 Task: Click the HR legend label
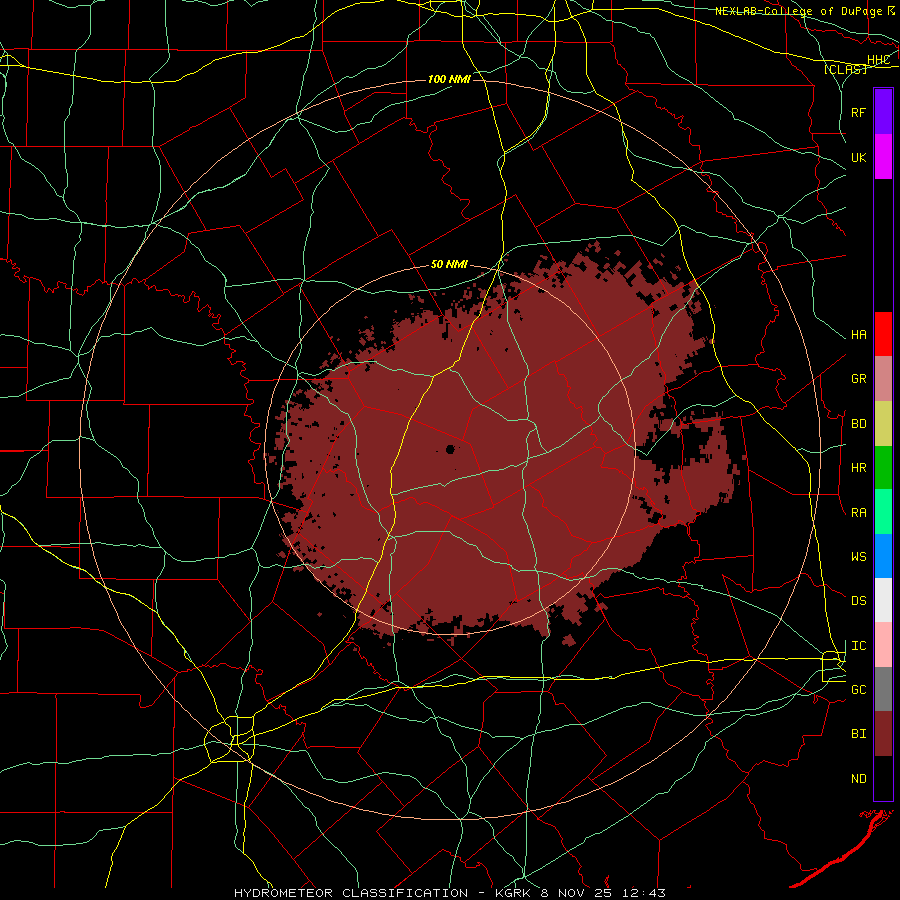[x=859, y=468]
